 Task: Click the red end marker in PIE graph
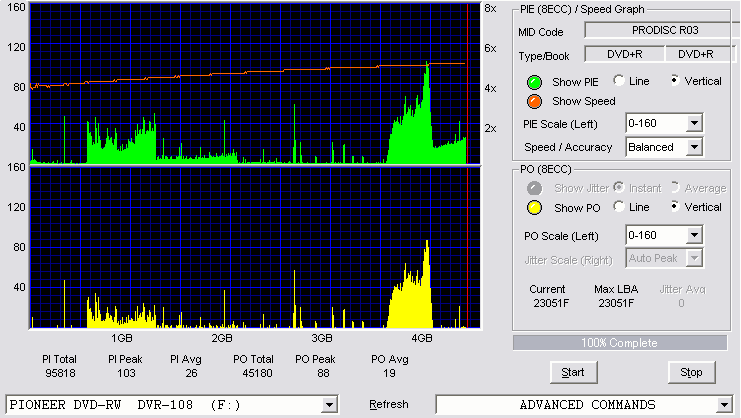click(x=467, y=84)
